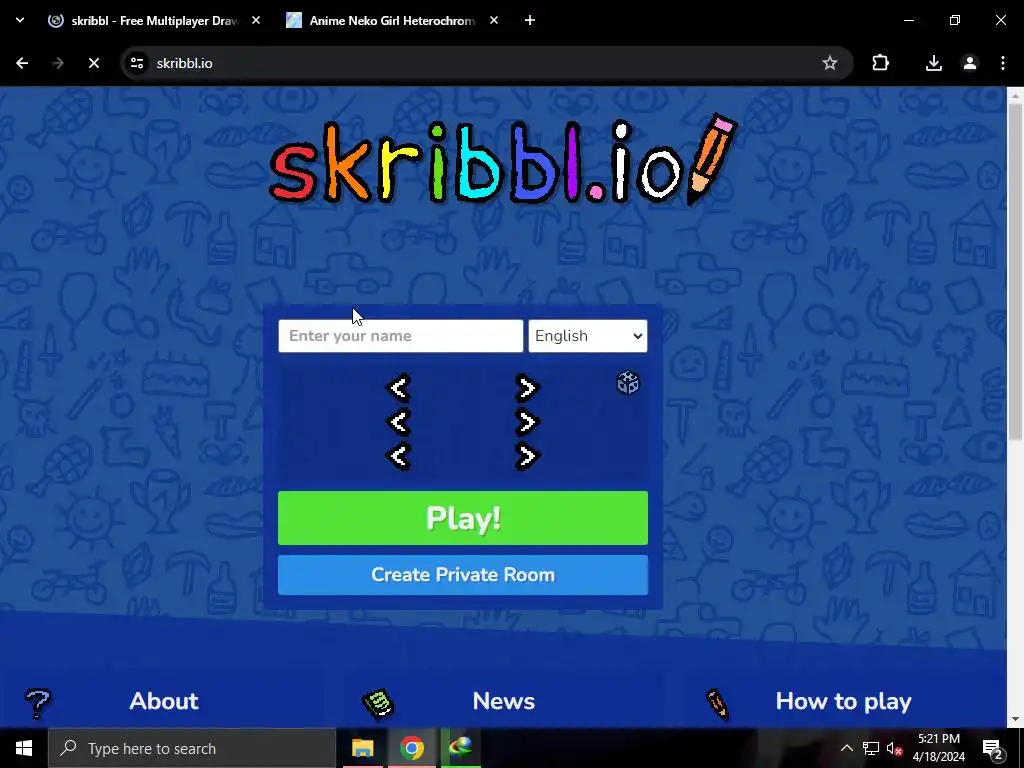Open the Chrome three-dot menu
The image size is (1024, 768).
coord(1003,63)
